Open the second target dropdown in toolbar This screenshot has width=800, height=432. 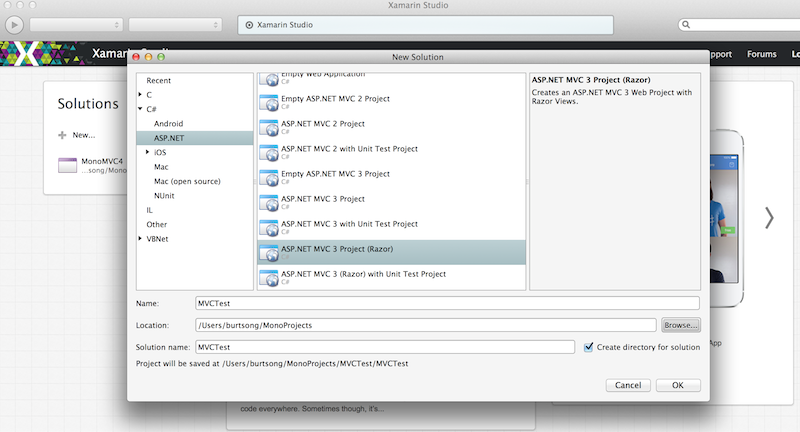pos(175,24)
